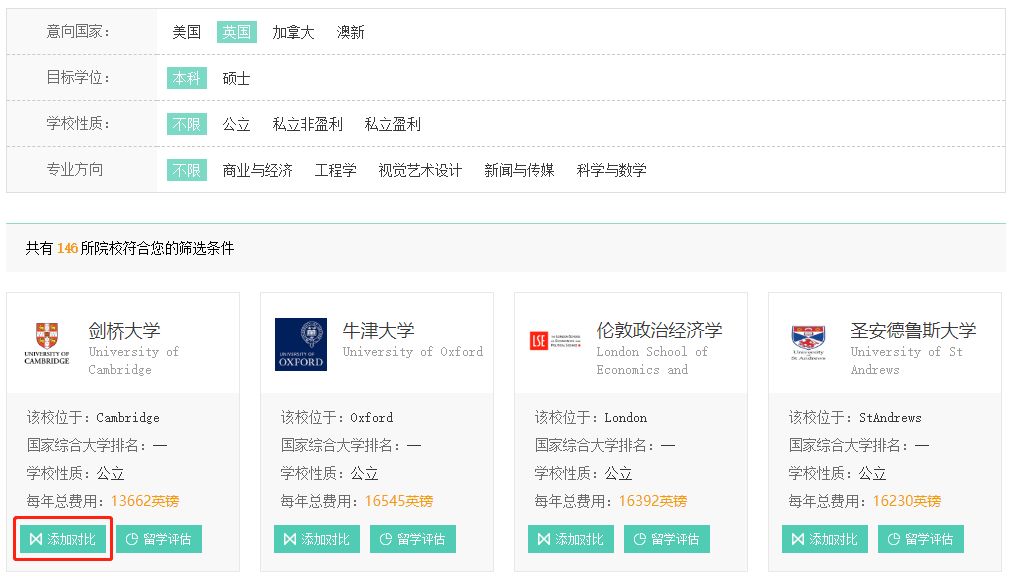Open the 牛津大学 school title

point(378,330)
